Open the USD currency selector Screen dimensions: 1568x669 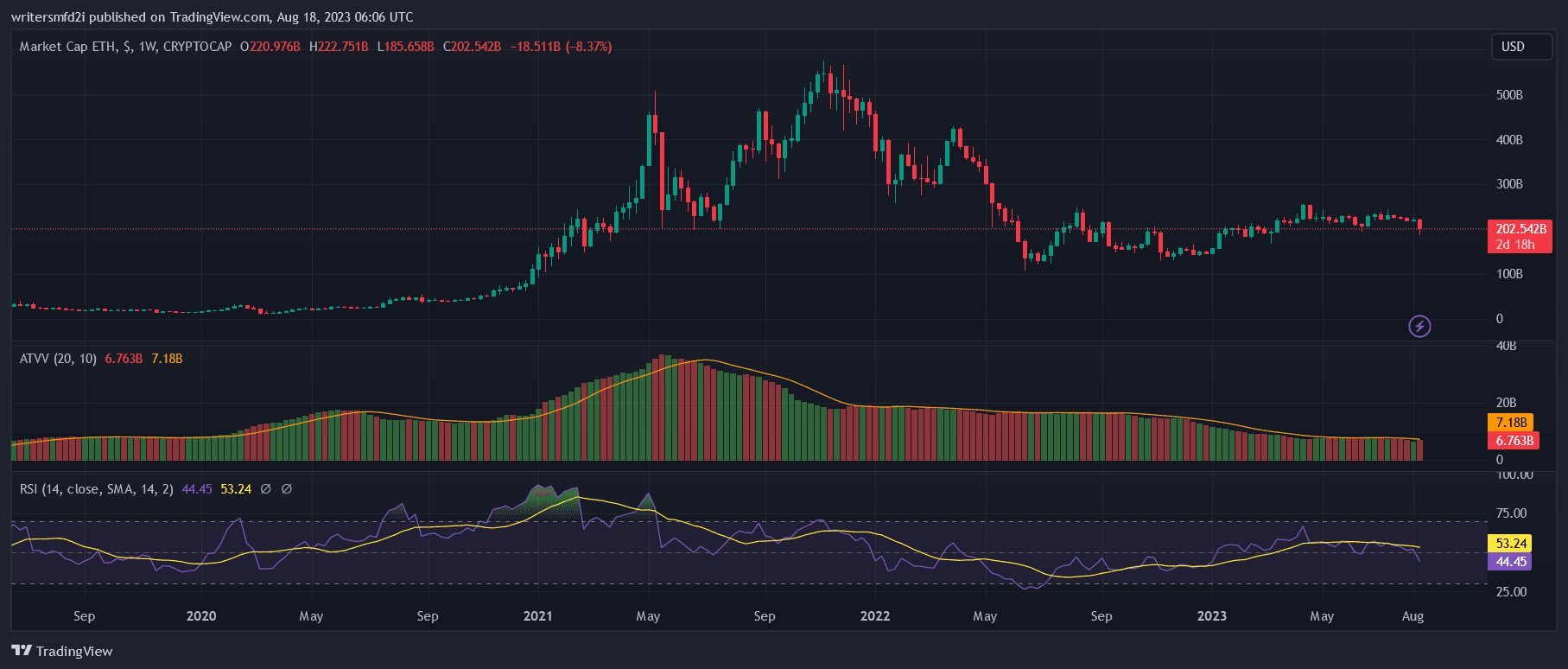click(x=1520, y=47)
